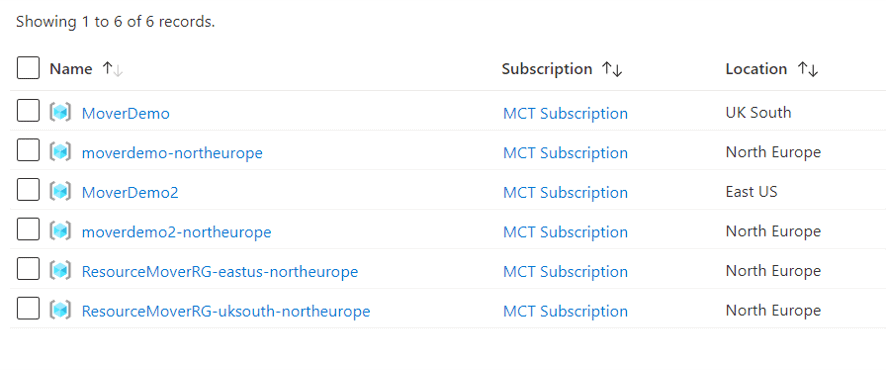
Task: Select the checkbox for MoverDemo2 row
Action: (x=28, y=190)
